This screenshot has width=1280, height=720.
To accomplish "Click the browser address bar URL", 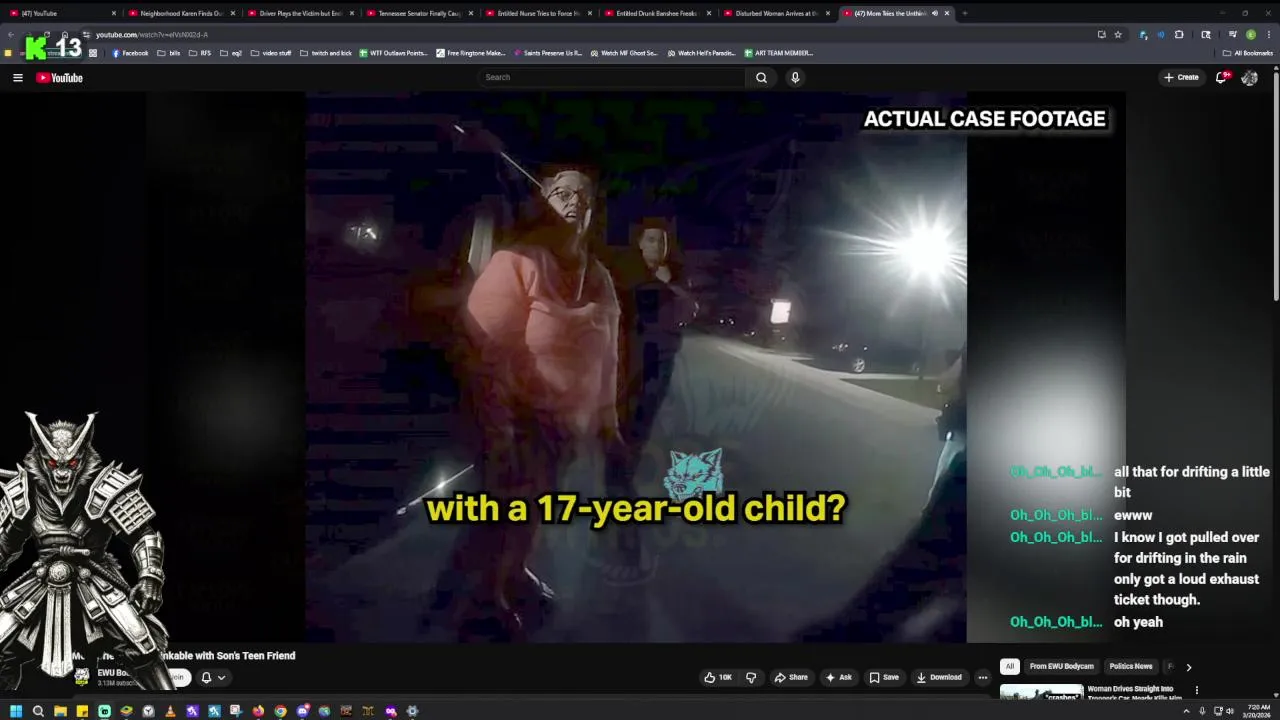I will coord(152,34).
